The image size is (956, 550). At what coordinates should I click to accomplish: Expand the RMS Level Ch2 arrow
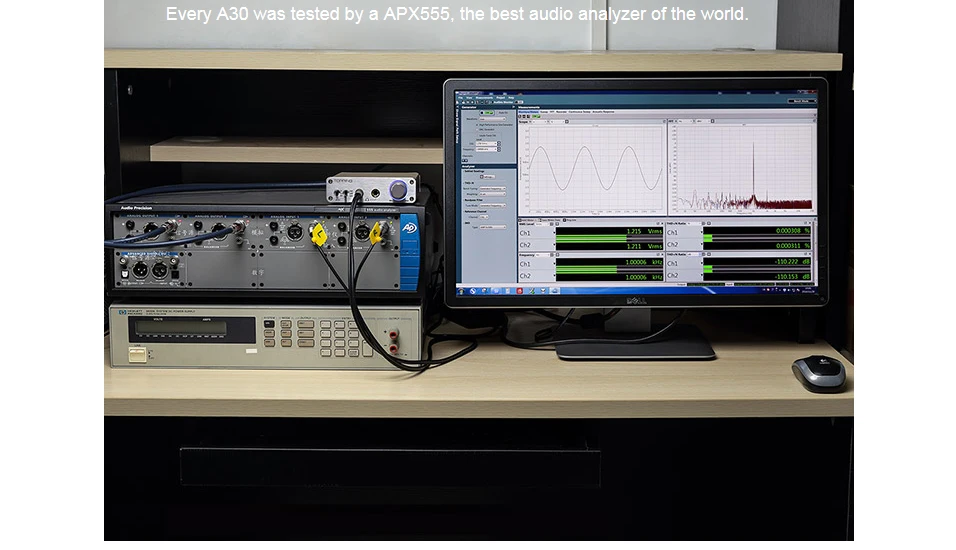(x=554, y=245)
